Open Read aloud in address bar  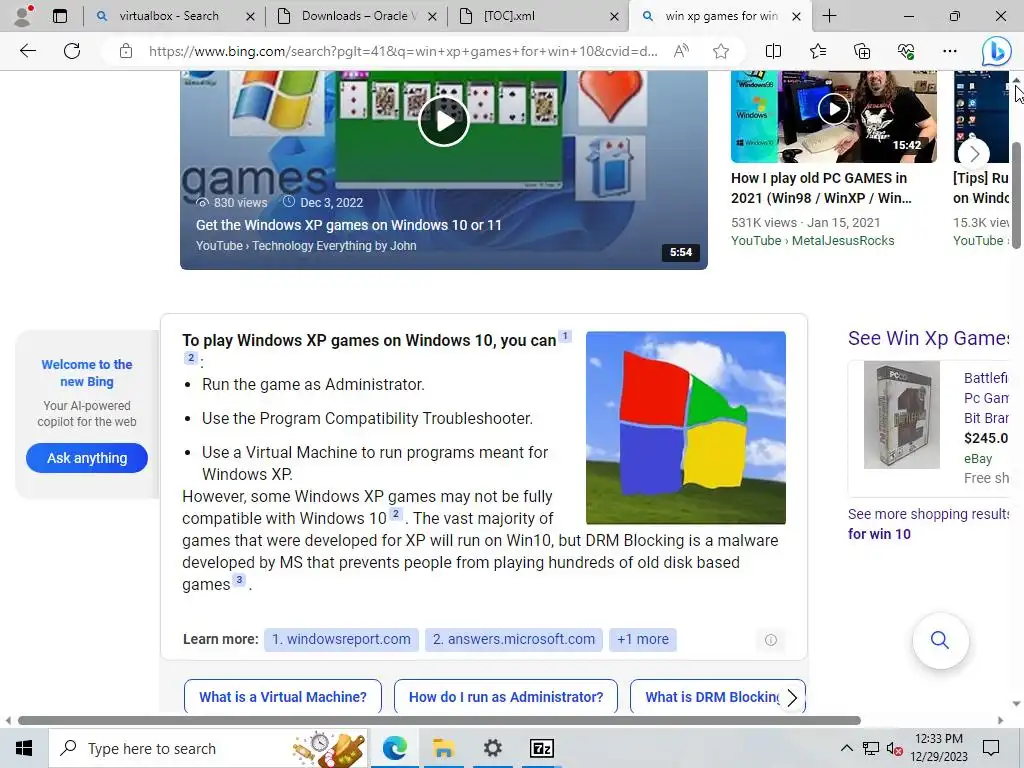[x=681, y=51]
